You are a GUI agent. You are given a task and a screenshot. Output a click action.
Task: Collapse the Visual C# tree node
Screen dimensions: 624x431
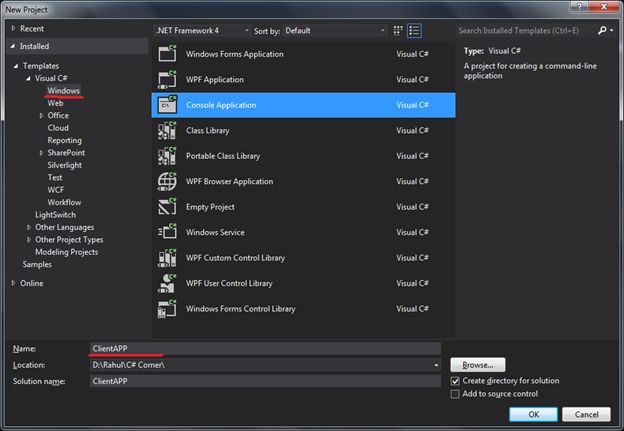28,78
